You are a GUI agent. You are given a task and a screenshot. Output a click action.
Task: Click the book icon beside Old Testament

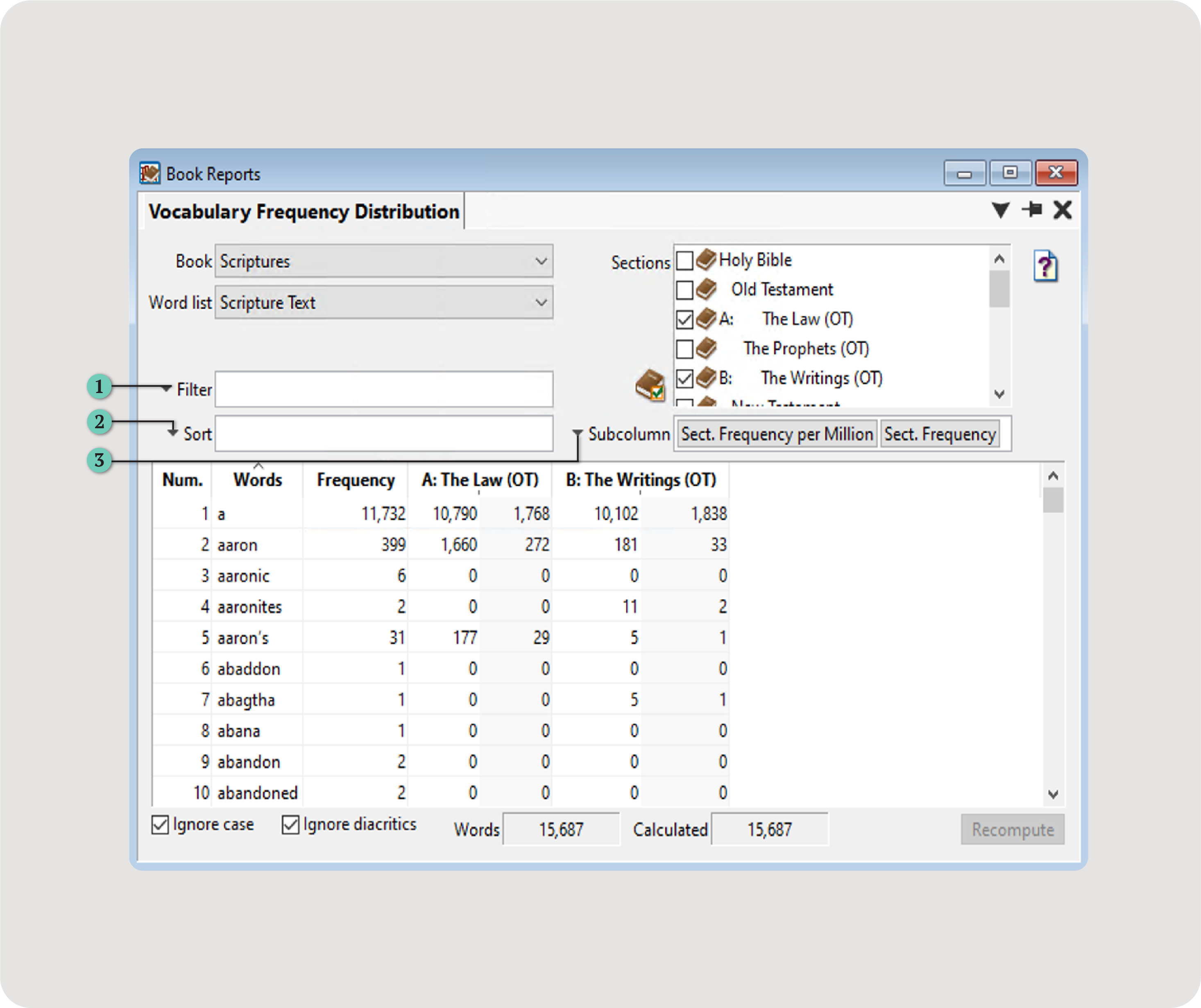pyautogui.click(x=707, y=289)
